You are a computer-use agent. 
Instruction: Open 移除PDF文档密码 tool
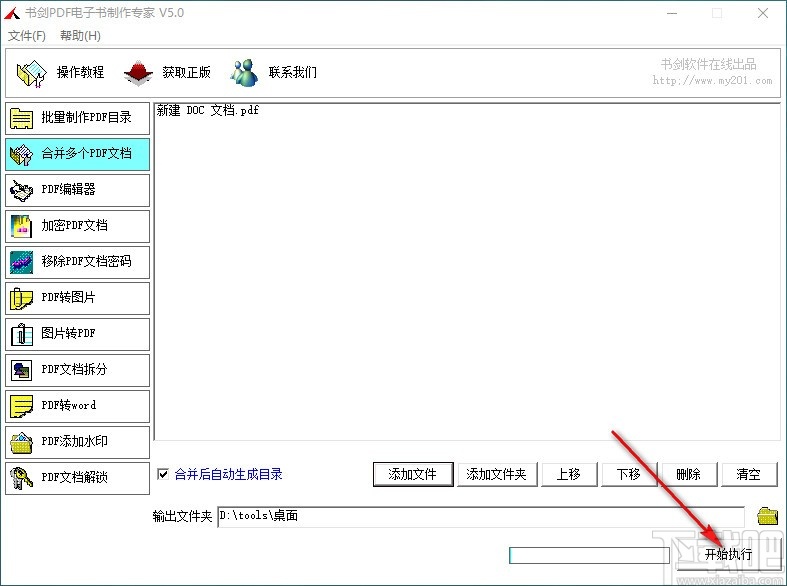tap(78, 262)
